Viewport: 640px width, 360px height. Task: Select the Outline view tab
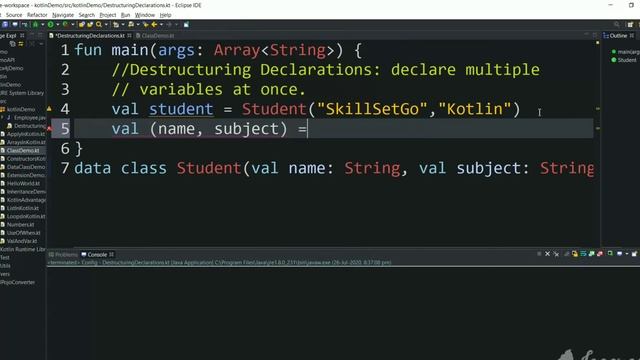[x=618, y=36]
